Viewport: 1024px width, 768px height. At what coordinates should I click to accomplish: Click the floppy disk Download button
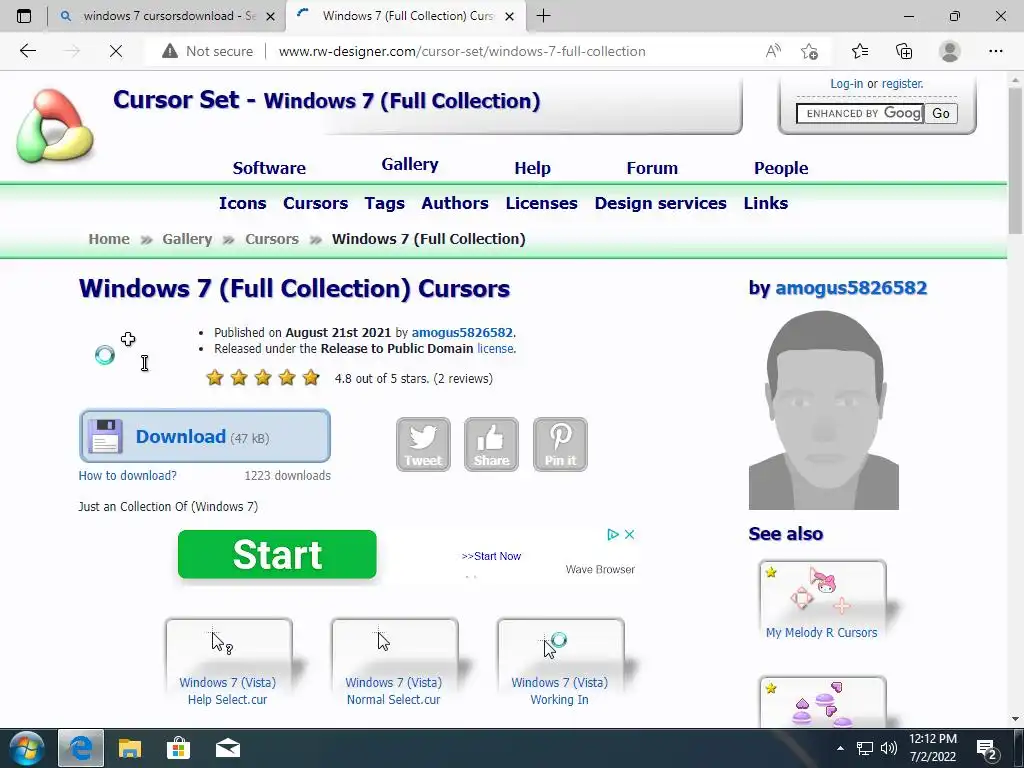204,436
